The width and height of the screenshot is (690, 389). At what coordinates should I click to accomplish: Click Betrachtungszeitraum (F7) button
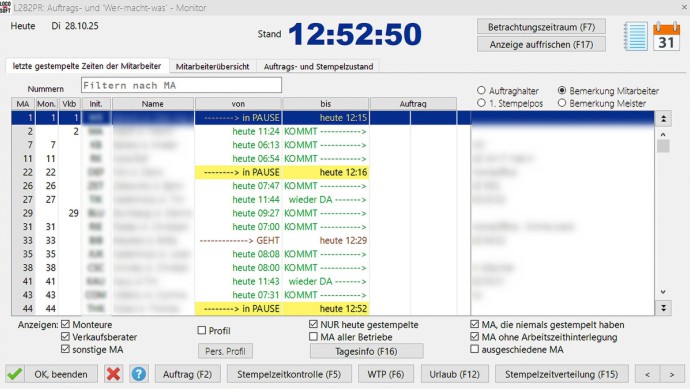pyautogui.click(x=541, y=27)
